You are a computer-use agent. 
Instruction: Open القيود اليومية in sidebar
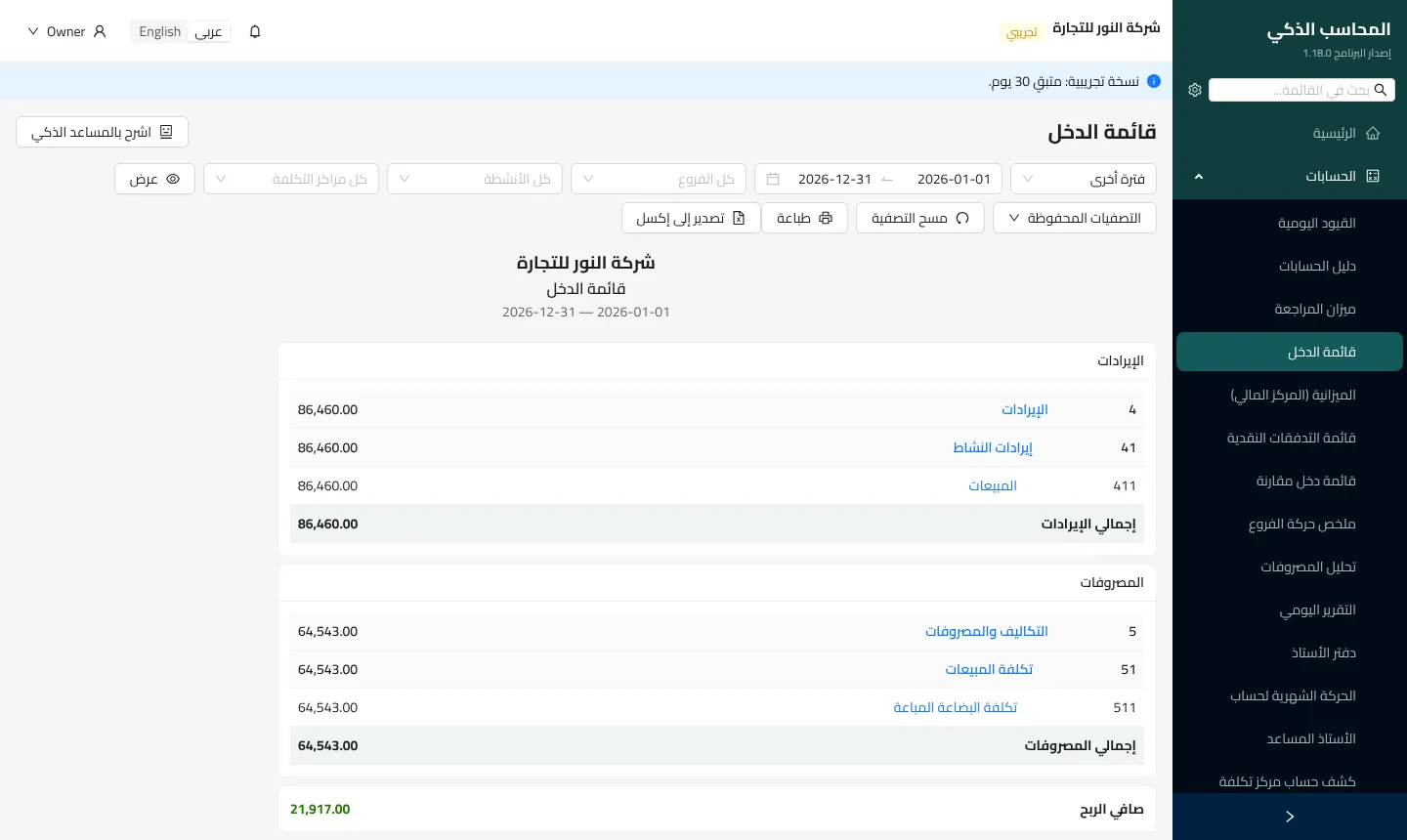tap(1290, 223)
